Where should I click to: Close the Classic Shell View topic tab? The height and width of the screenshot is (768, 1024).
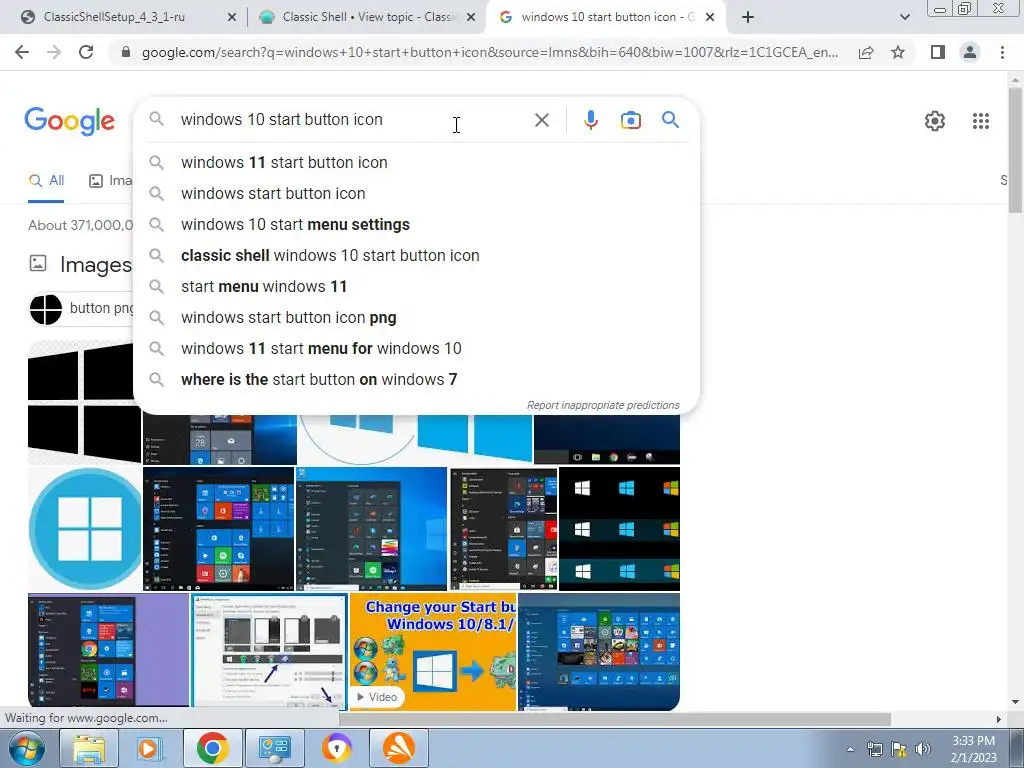(x=471, y=18)
